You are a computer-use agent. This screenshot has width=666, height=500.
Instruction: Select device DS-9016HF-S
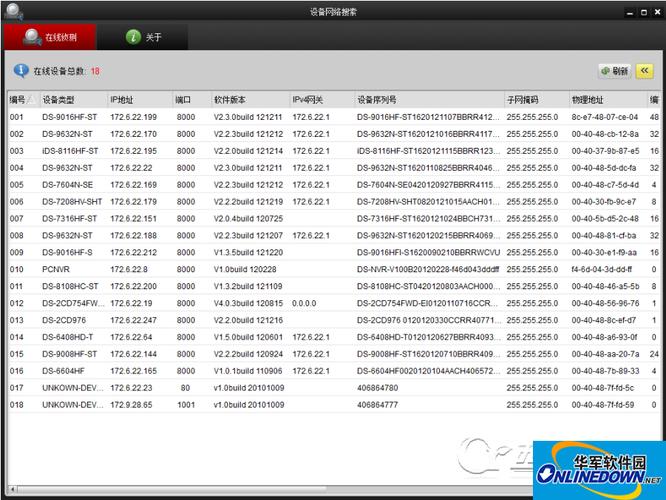click(67, 252)
